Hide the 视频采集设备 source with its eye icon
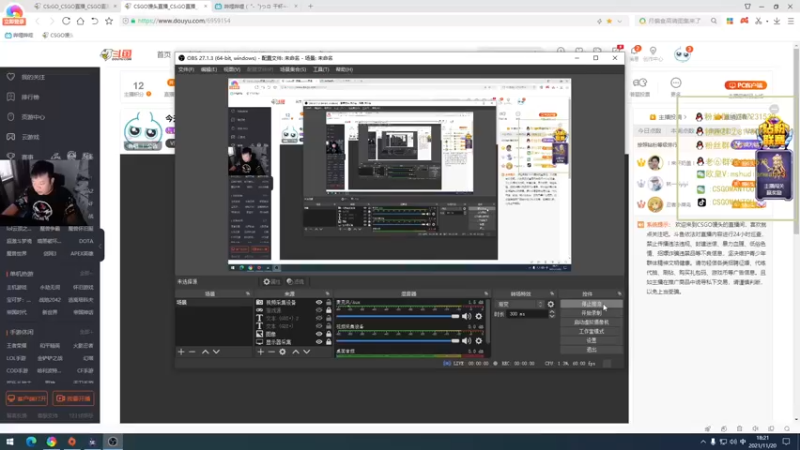This screenshot has width=800, height=450. [x=319, y=303]
